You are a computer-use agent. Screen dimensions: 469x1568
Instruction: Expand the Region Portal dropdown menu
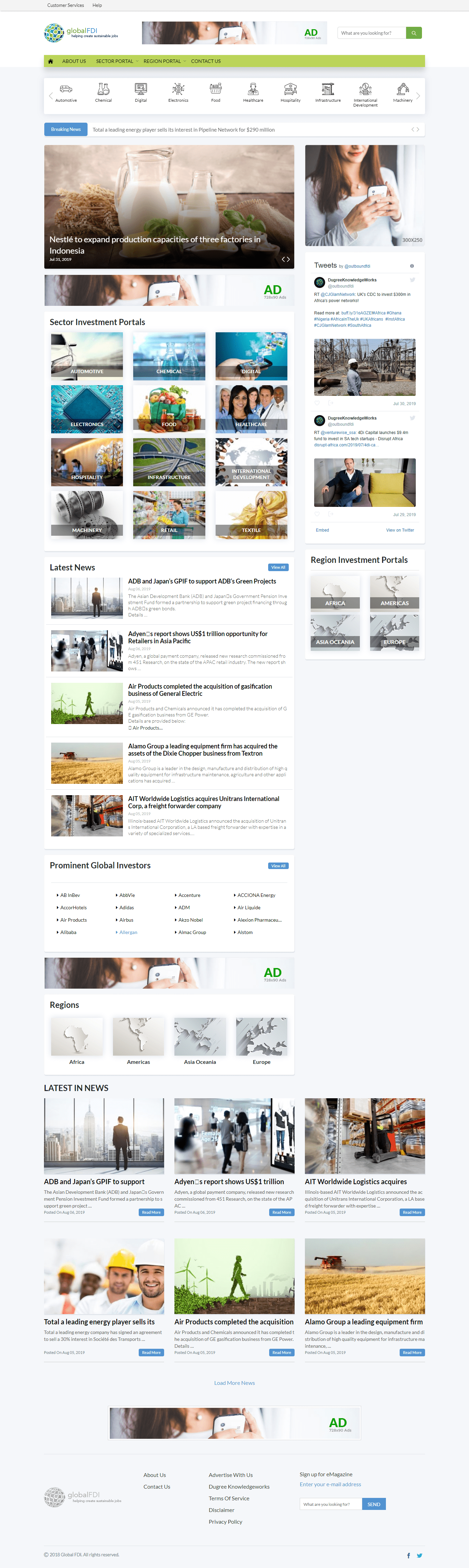[x=164, y=61]
